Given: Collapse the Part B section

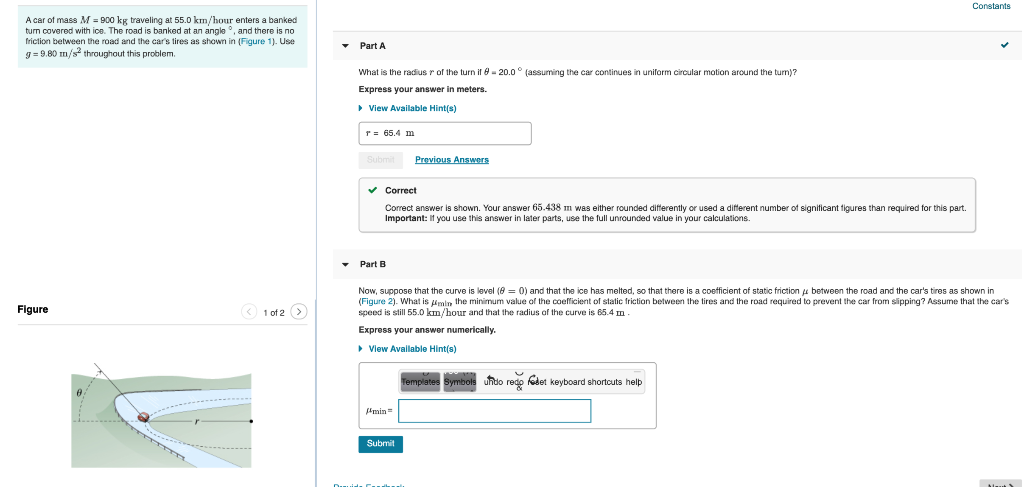Looking at the screenshot, I should (345, 264).
